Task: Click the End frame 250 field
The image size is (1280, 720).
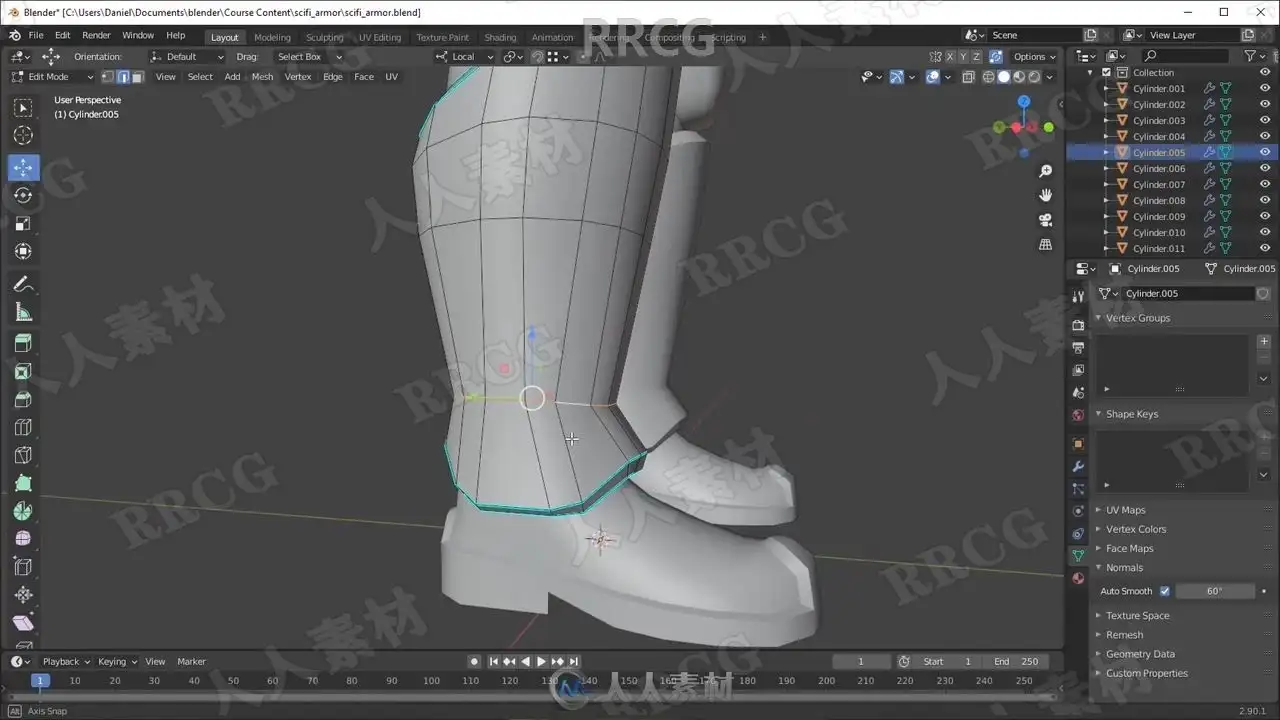Action: [x=1015, y=661]
